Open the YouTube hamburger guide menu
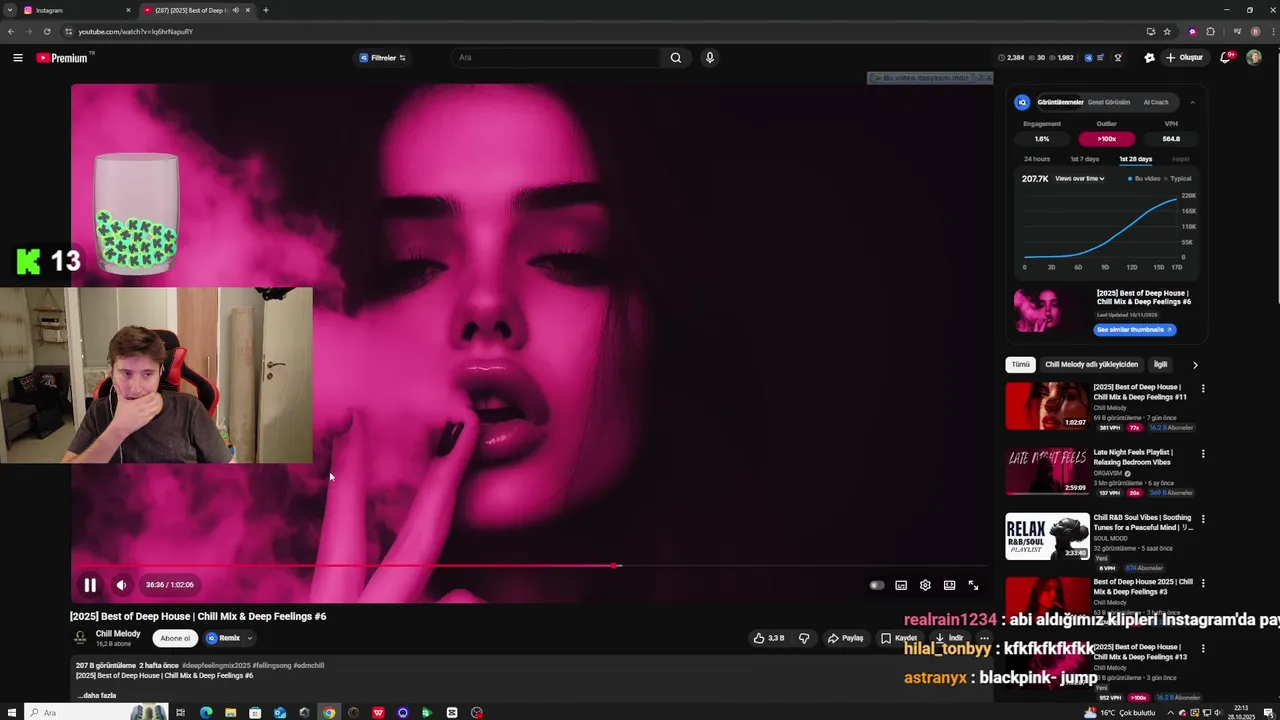The height and width of the screenshot is (720, 1280). point(17,58)
